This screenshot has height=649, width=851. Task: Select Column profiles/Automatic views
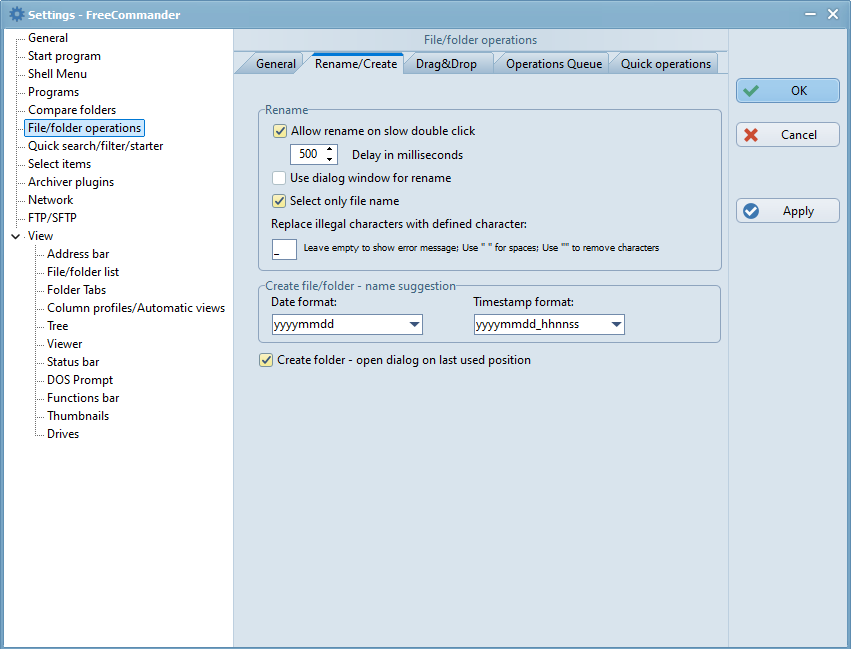(x=136, y=308)
